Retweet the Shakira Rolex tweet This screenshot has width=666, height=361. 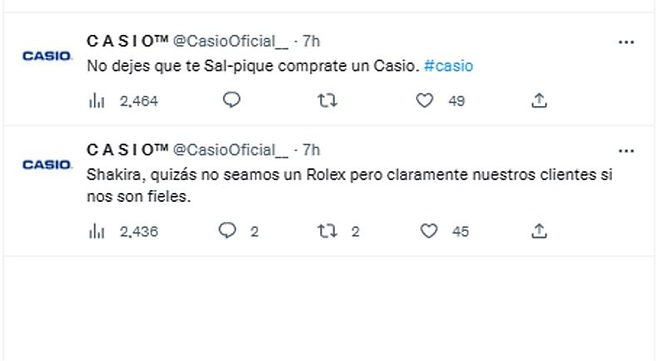coord(327,231)
